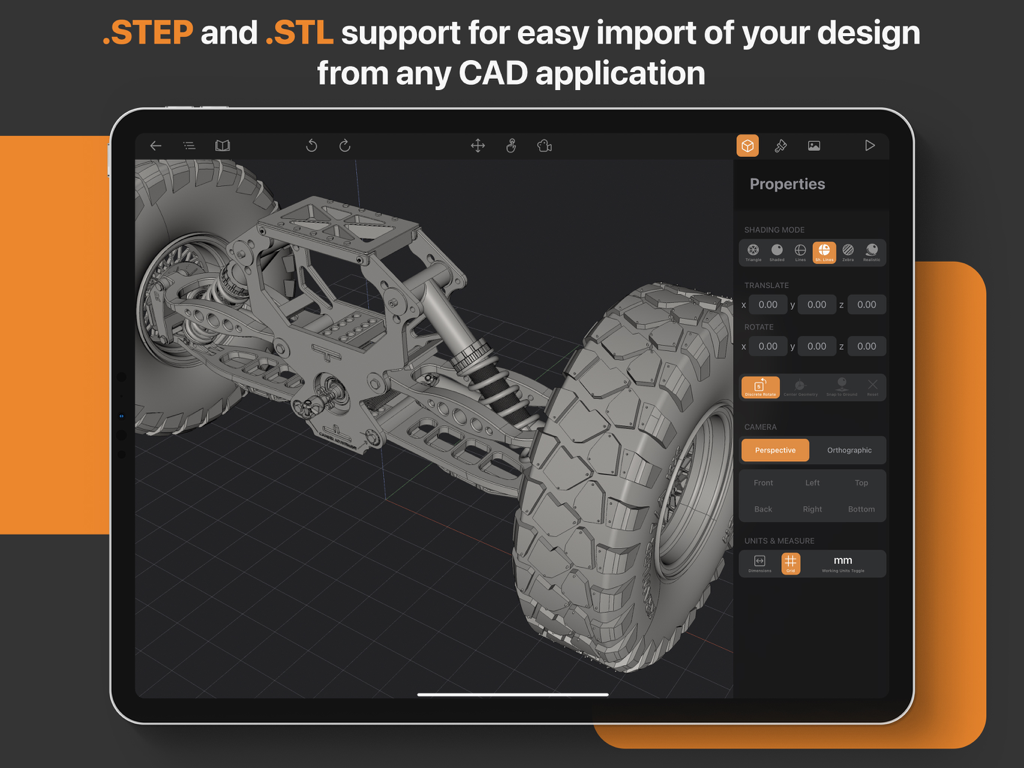Toggle Discrete Rotate mode
Image resolution: width=1024 pixels, height=768 pixels.
pos(760,387)
